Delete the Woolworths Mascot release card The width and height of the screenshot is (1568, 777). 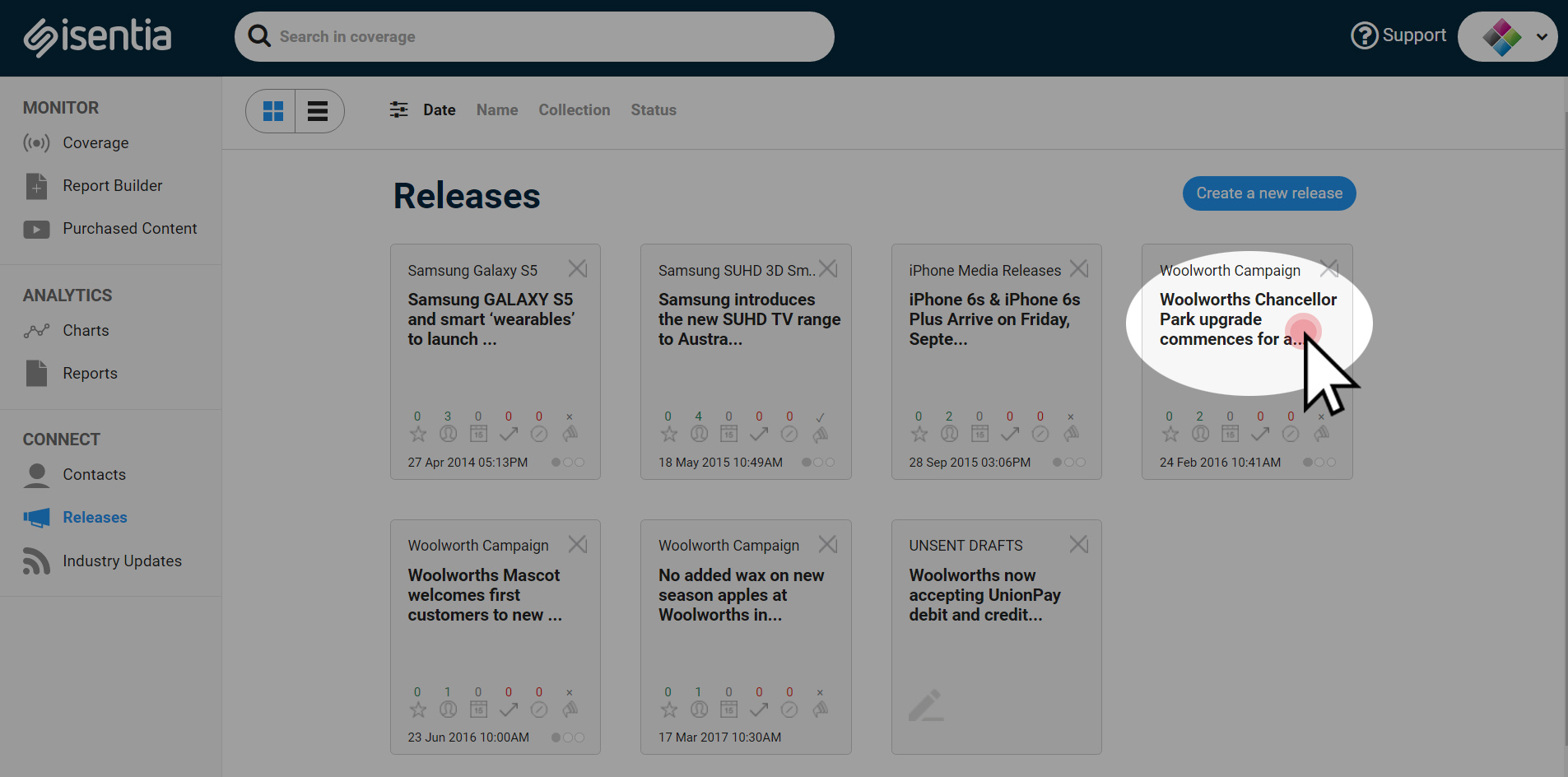578,545
